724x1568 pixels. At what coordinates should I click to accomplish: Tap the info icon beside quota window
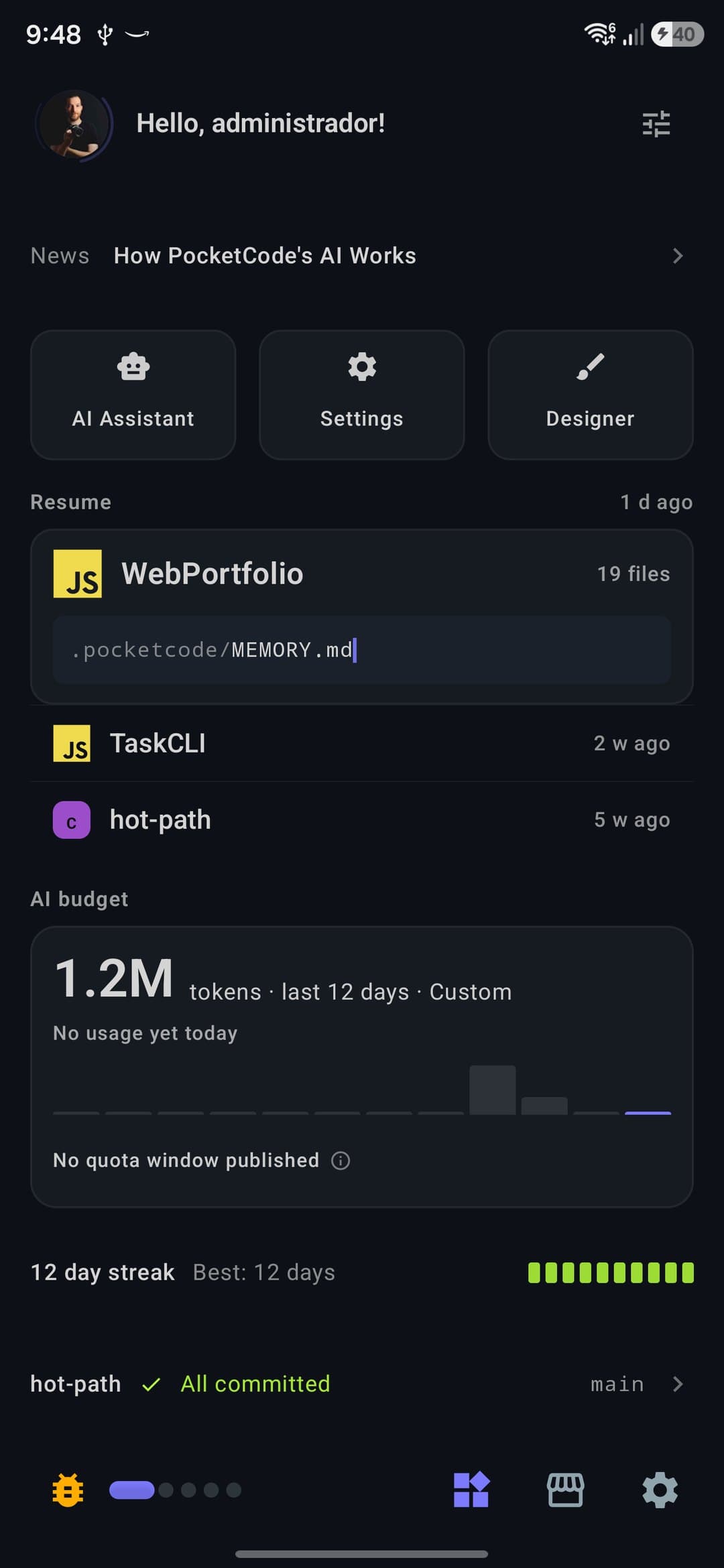coord(341,1161)
